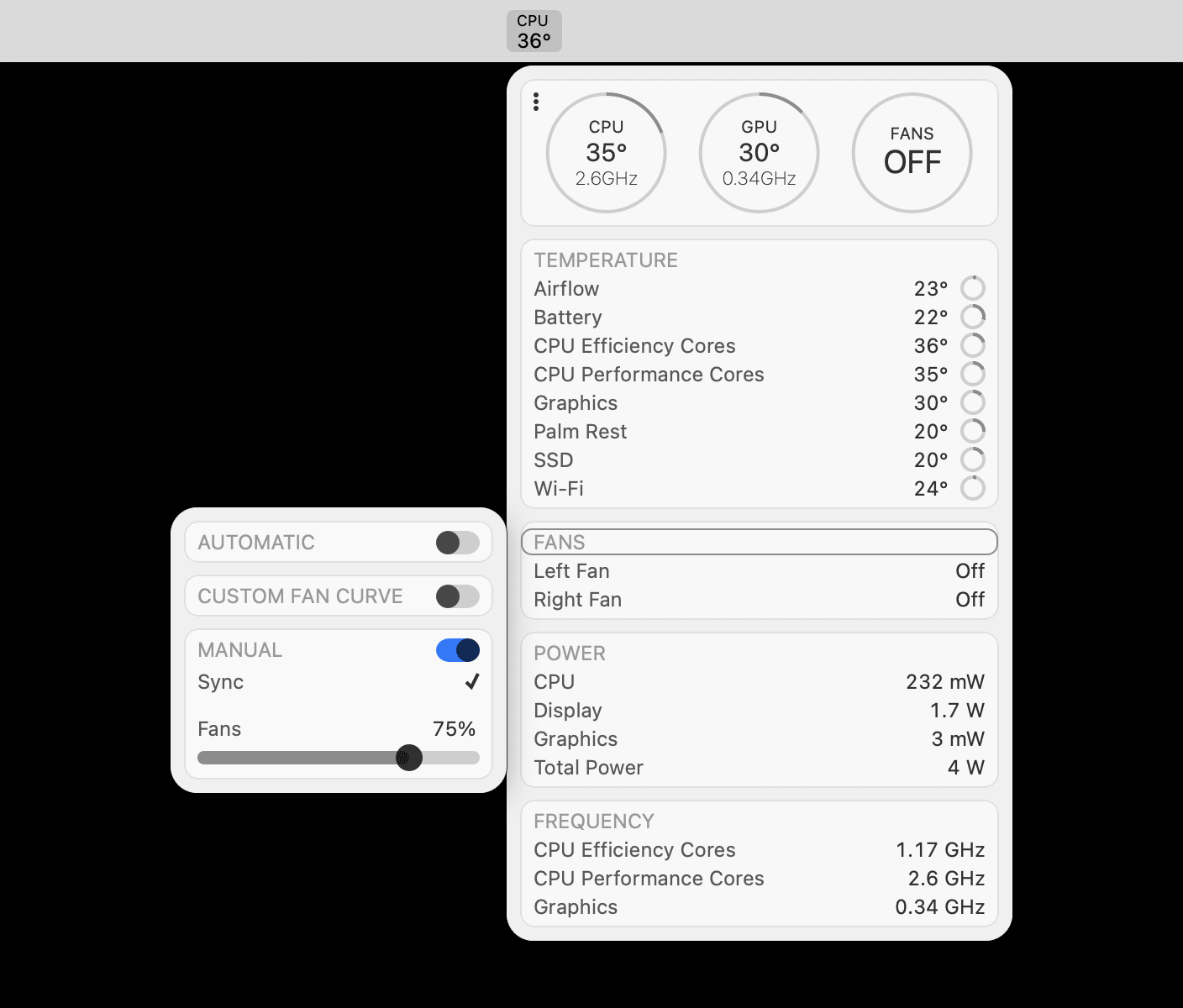Select the FANS section header

(760, 542)
